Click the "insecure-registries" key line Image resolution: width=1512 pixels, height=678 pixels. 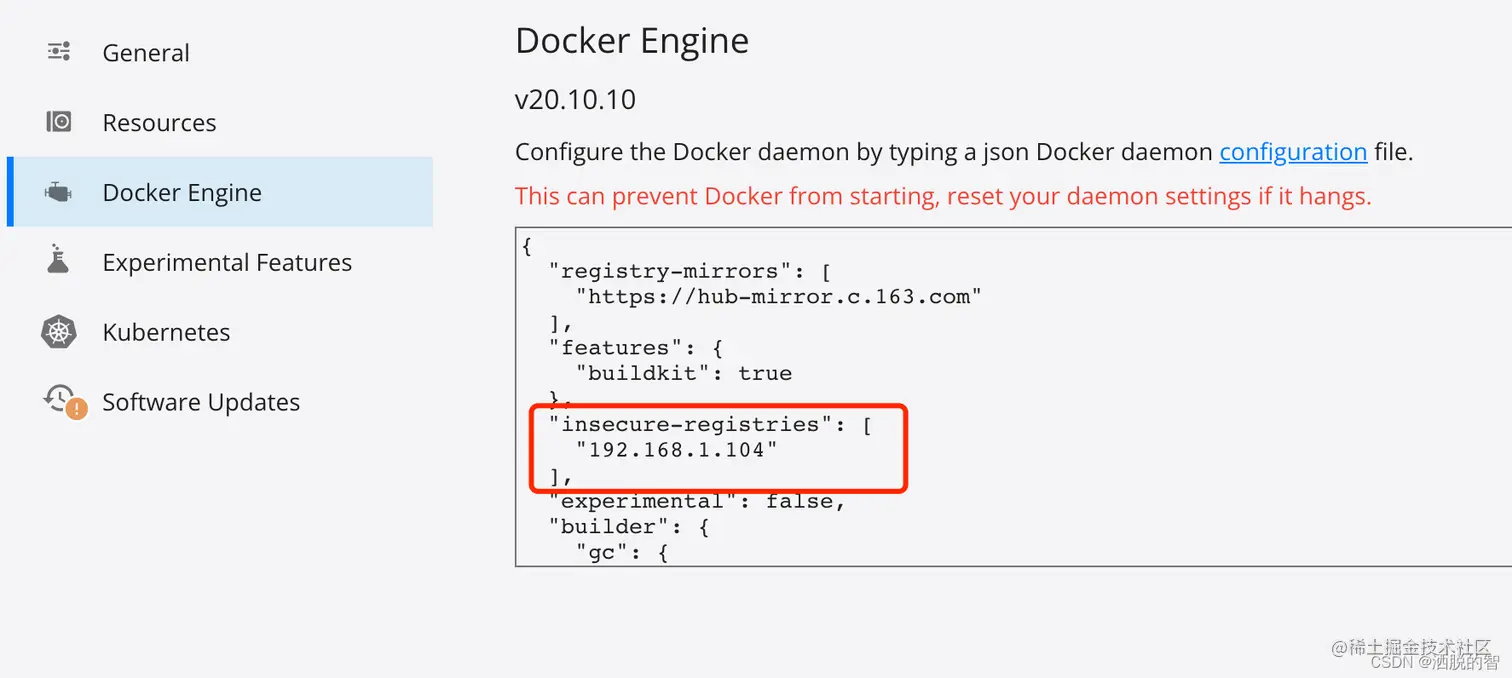710,424
